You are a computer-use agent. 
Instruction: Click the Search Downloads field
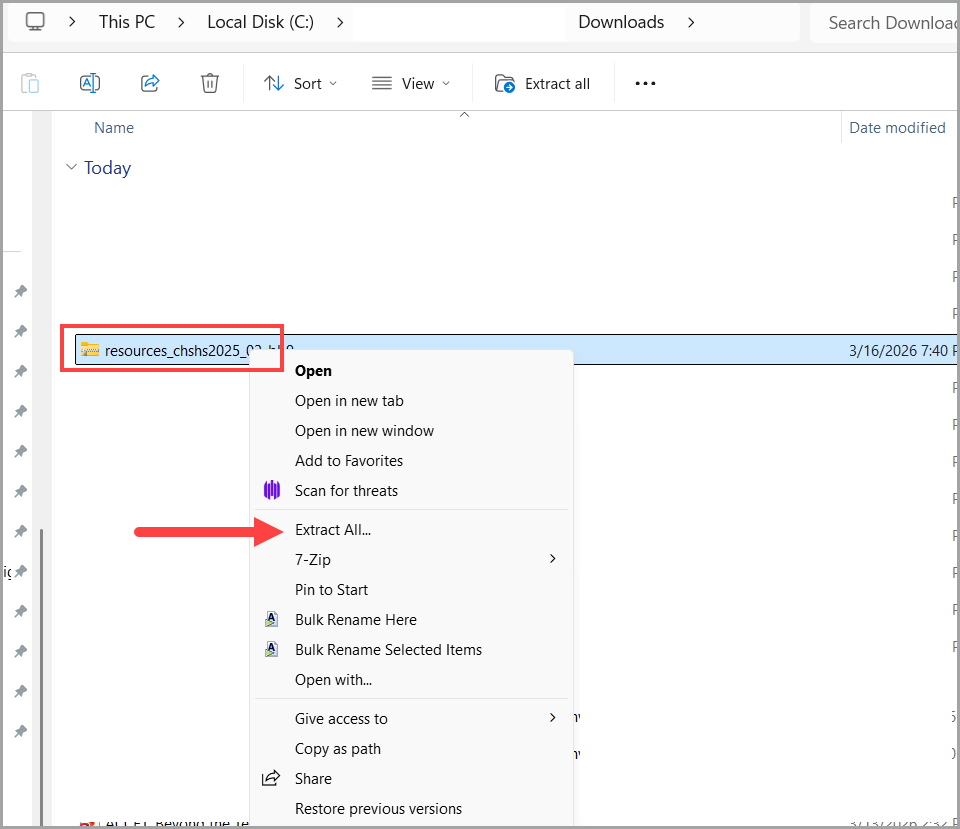(x=885, y=23)
